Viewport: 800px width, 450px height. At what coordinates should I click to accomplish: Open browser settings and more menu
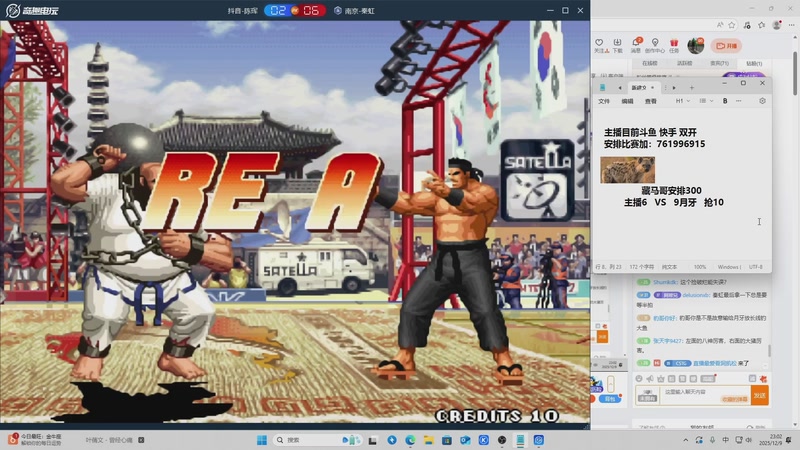[791, 24]
